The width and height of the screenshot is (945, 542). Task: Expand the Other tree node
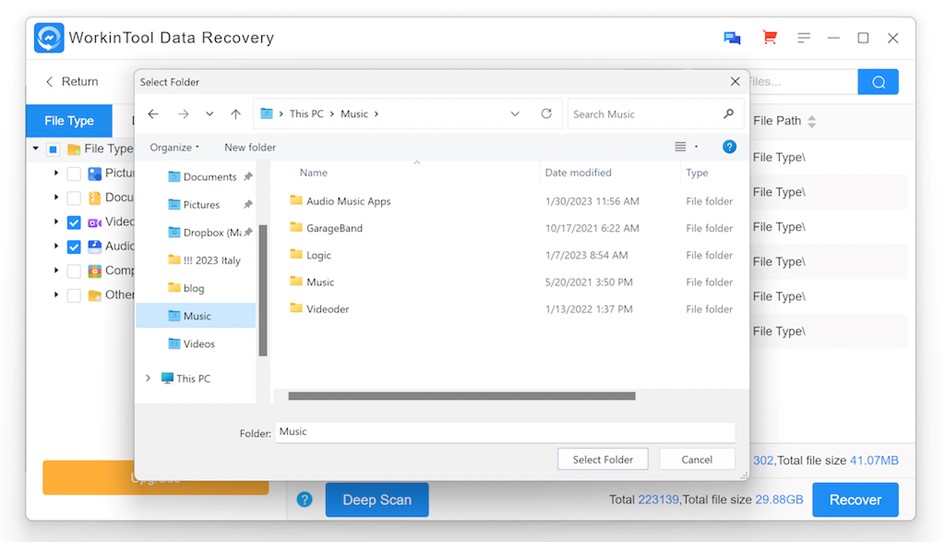[x=56, y=295]
